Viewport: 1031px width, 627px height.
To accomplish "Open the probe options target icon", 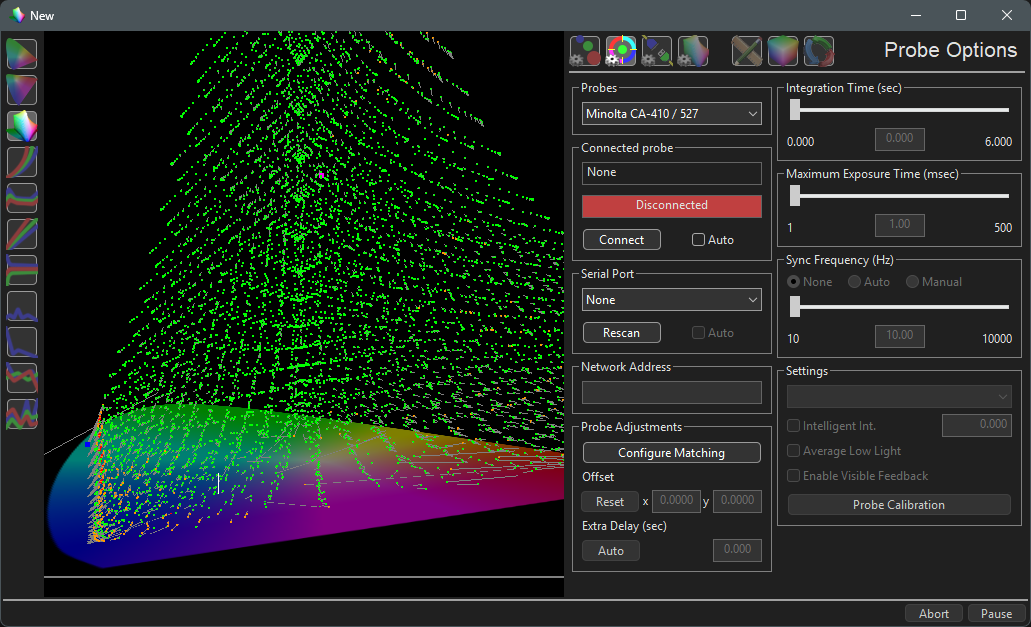I will [621, 50].
